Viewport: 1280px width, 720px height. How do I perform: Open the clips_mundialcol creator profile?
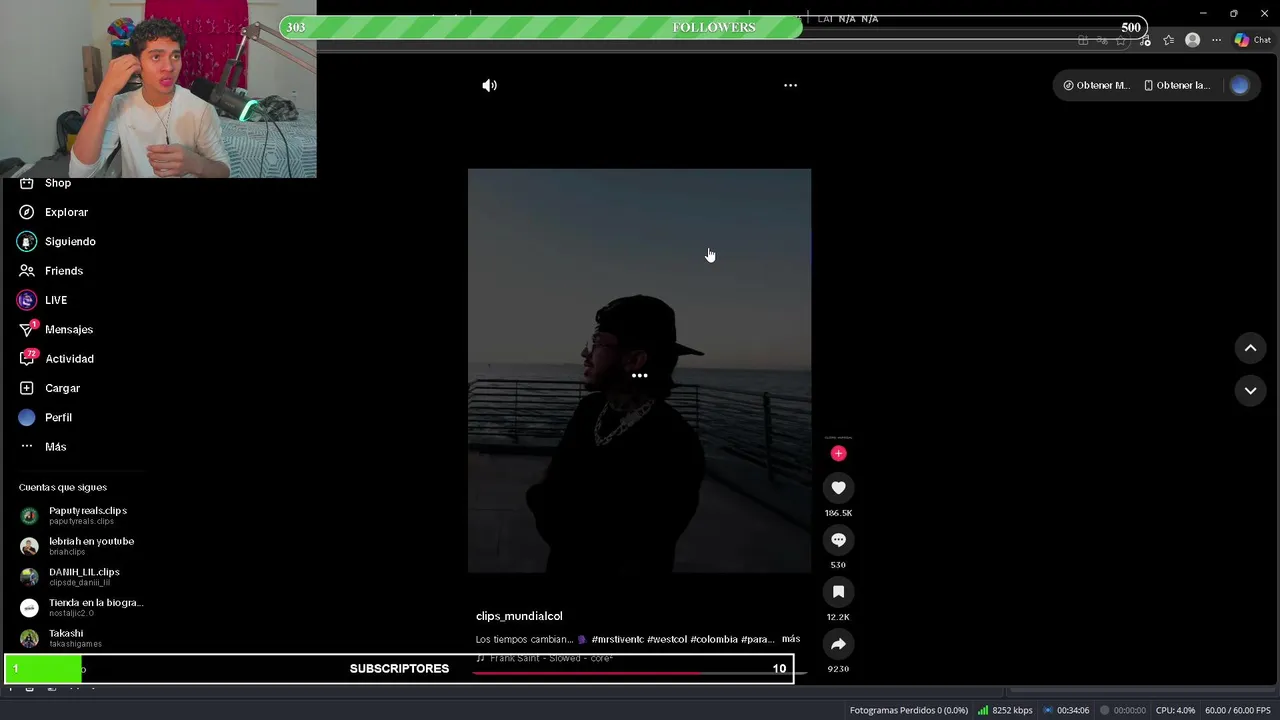(x=519, y=616)
